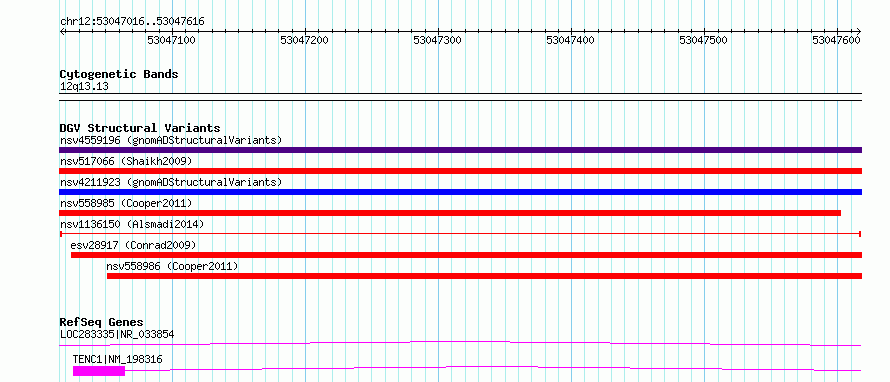The width and height of the screenshot is (890, 382).
Task: Open the nsv558985 (Cooper2011) label
Action: tap(126, 203)
